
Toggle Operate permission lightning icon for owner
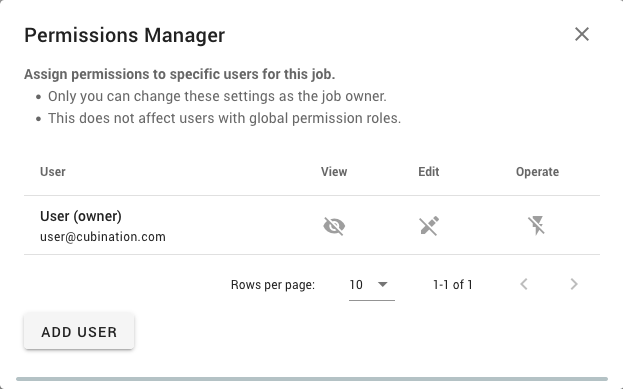coord(536,225)
